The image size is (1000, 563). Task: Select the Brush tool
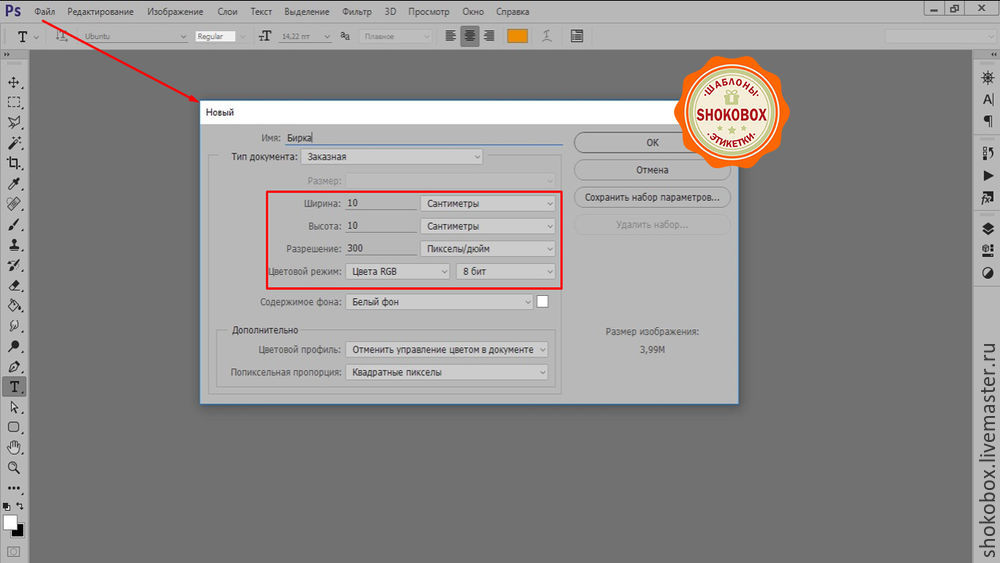pyautogui.click(x=14, y=224)
